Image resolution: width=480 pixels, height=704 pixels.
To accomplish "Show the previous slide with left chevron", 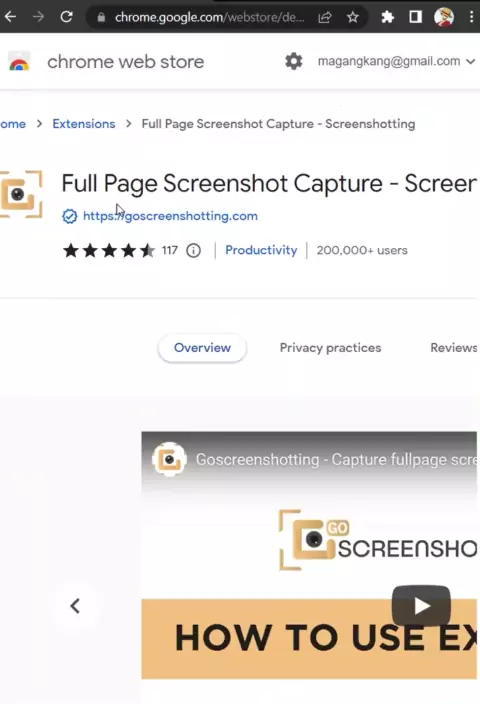I will [x=75, y=606].
